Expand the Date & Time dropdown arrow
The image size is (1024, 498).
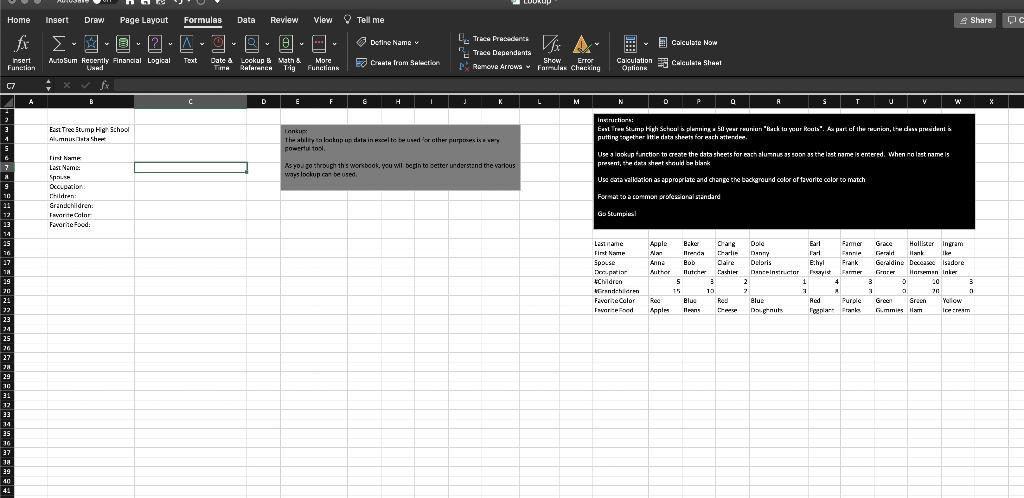coord(233,44)
